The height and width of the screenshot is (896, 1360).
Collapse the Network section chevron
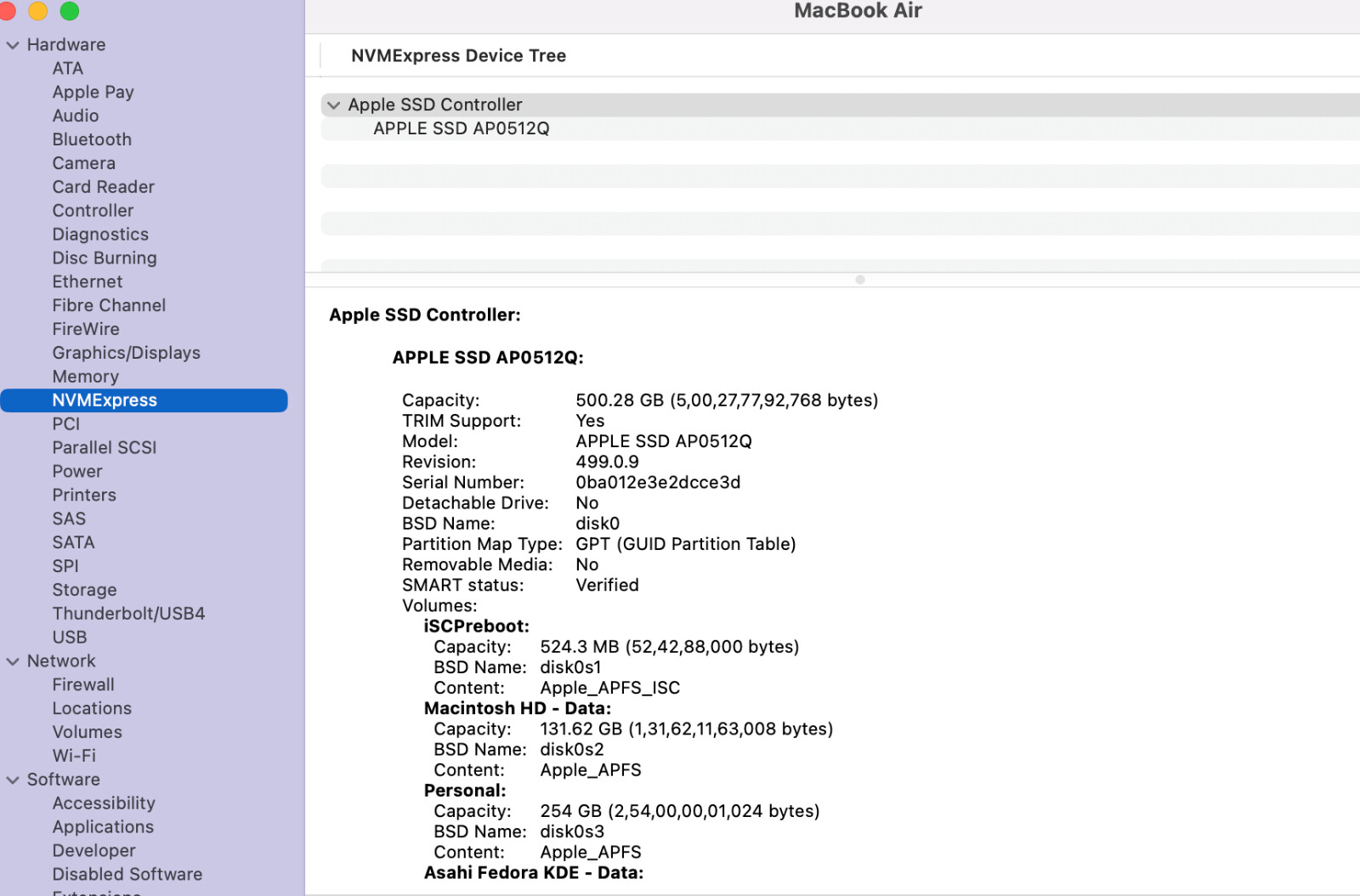pyautogui.click(x=13, y=661)
